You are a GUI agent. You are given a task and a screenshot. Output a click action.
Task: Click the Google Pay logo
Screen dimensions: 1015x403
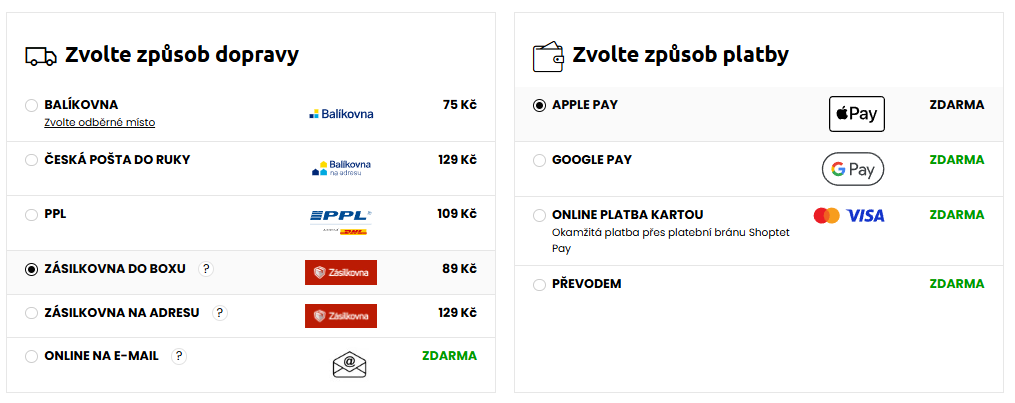pyautogui.click(x=853, y=169)
